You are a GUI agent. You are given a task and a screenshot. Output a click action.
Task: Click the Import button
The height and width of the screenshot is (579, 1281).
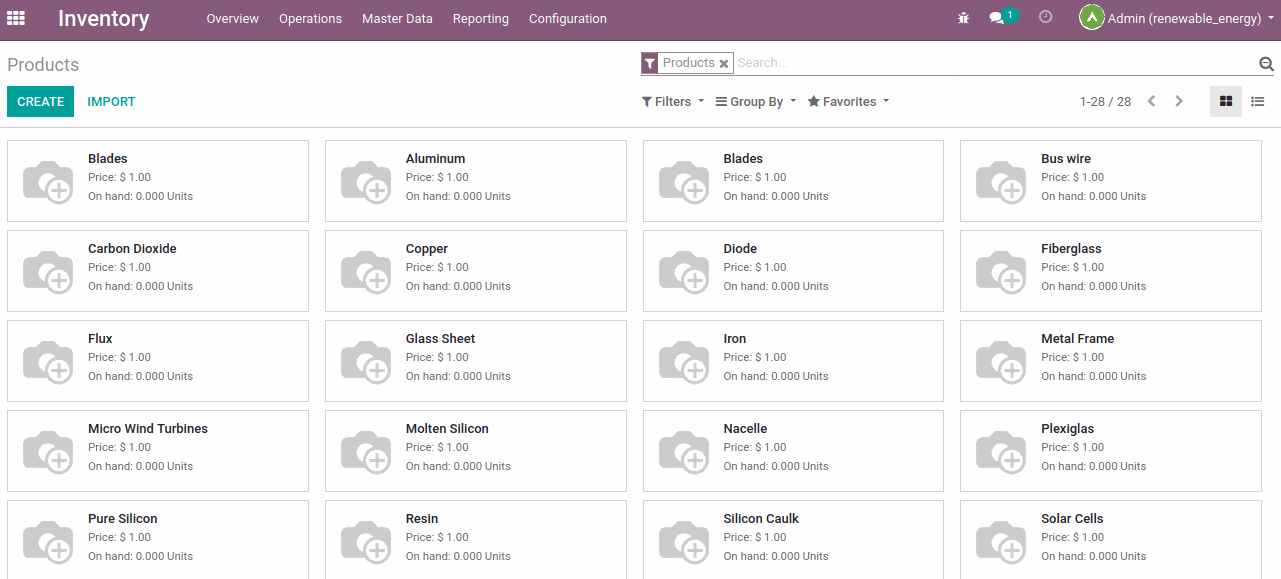(111, 102)
